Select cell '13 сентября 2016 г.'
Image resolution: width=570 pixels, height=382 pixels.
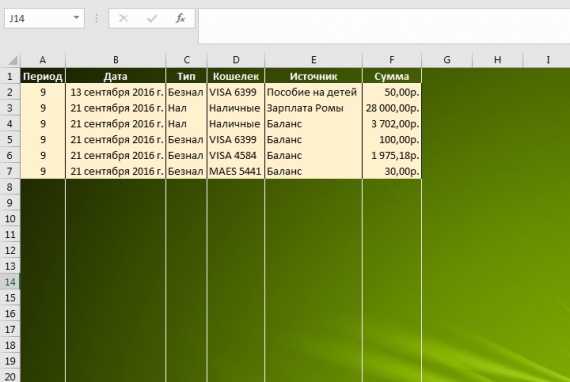tap(116, 92)
